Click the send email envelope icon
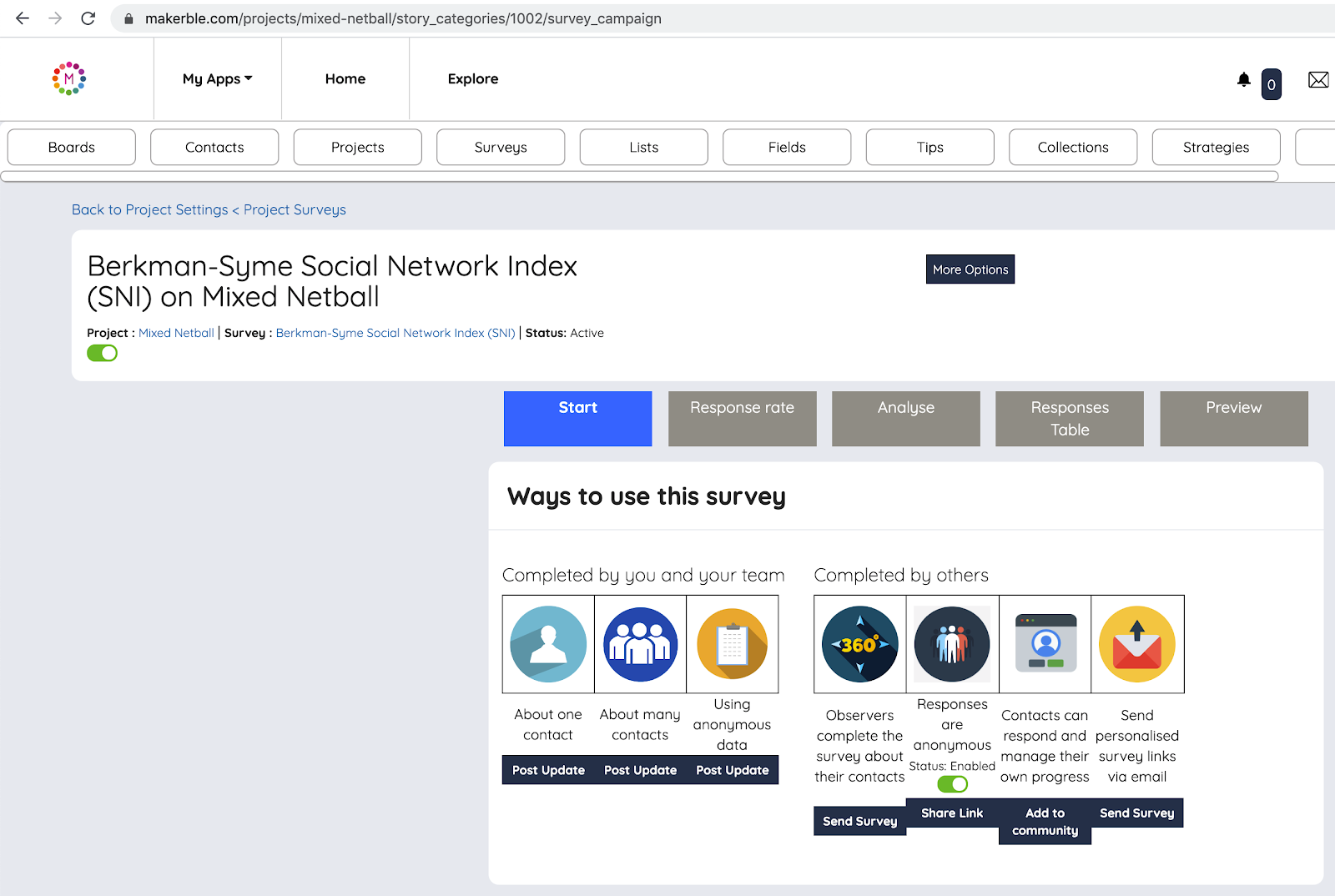The height and width of the screenshot is (896, 1335). pos(1136,644)
